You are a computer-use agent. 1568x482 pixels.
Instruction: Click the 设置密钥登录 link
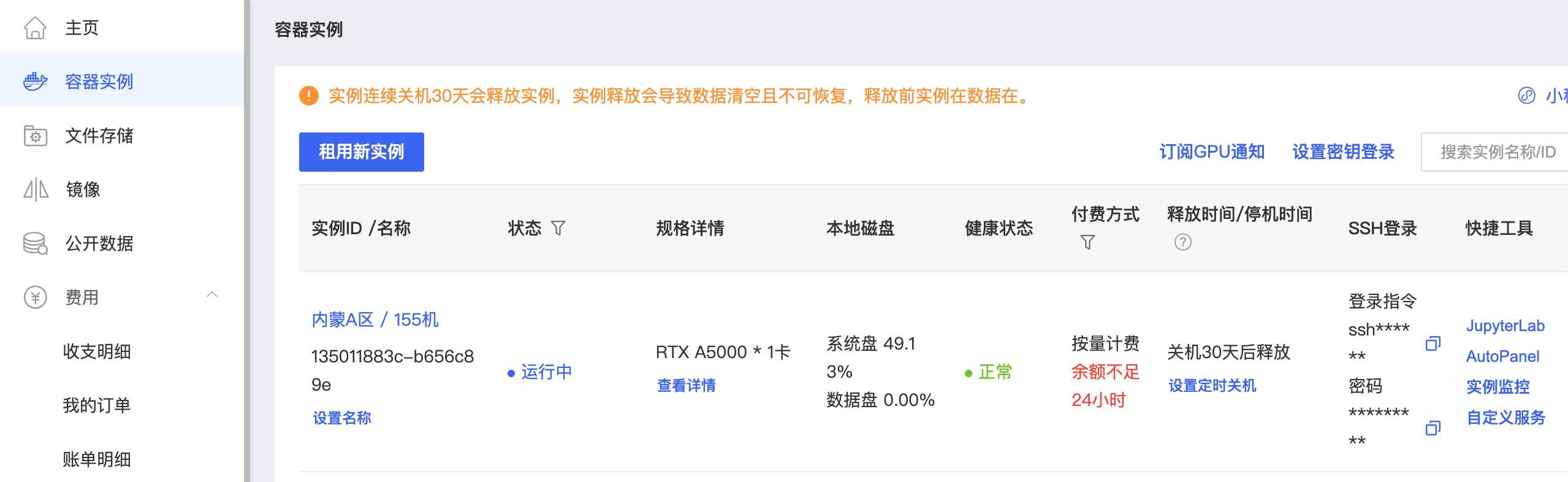1343,152
